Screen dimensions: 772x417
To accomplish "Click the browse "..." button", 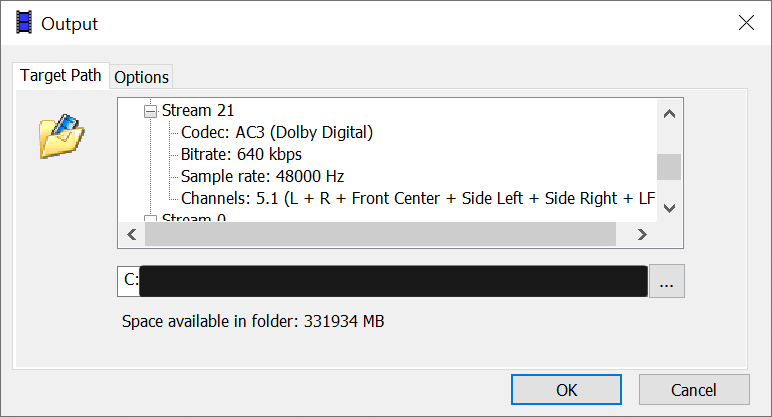I will tap(667, 282).
